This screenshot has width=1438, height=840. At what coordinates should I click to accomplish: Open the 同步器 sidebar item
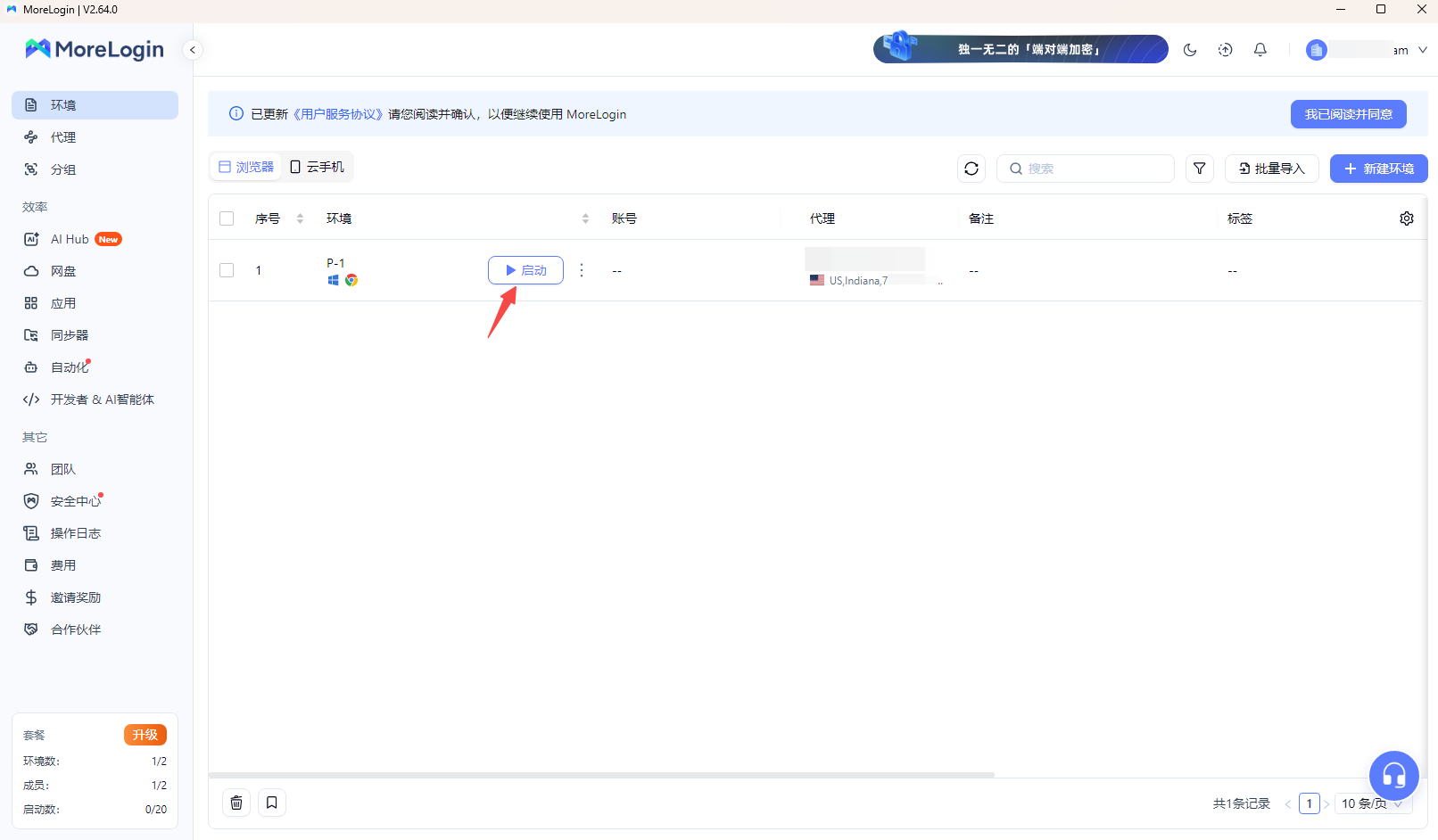pos(95,335)
